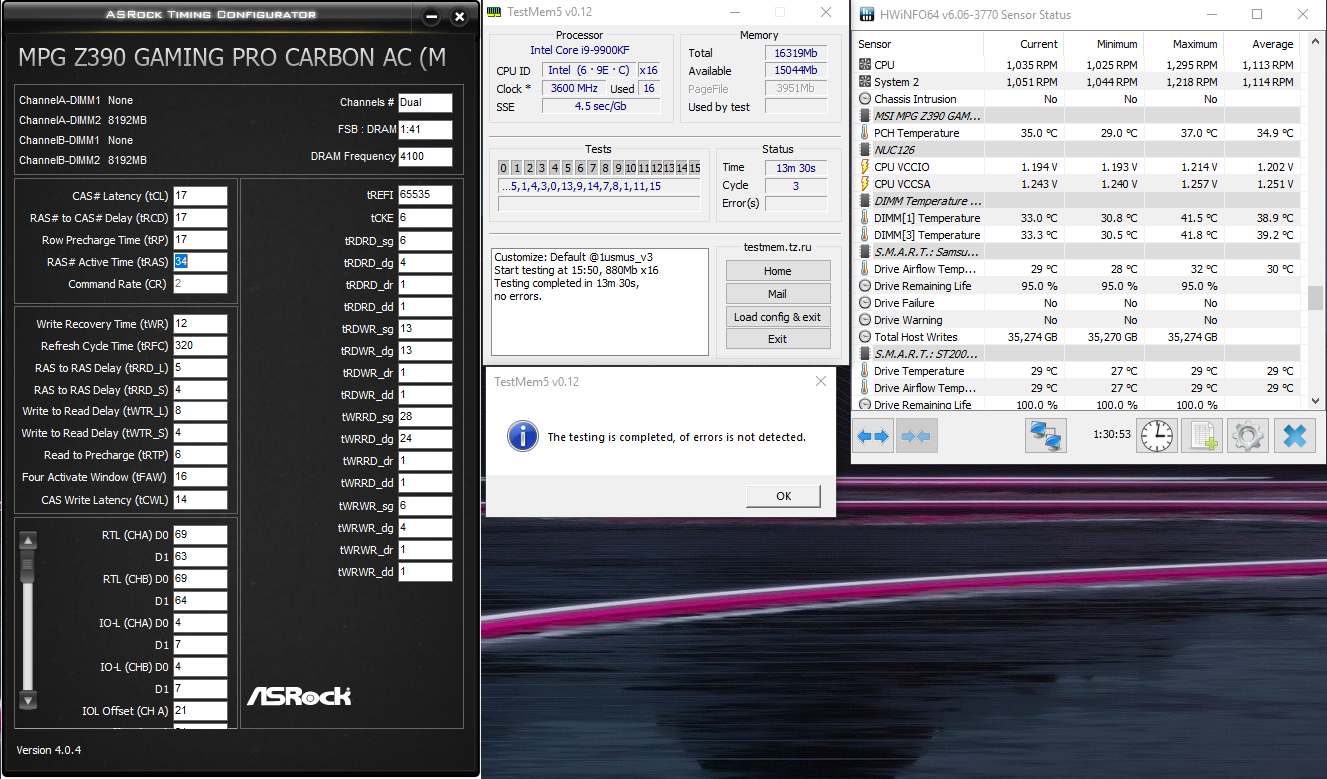Image resolution: width=1327 pixels, height=779 pixels.
Task: Click the Minimum column header in HWiNFO
Action: click(x=1102, y=44)
